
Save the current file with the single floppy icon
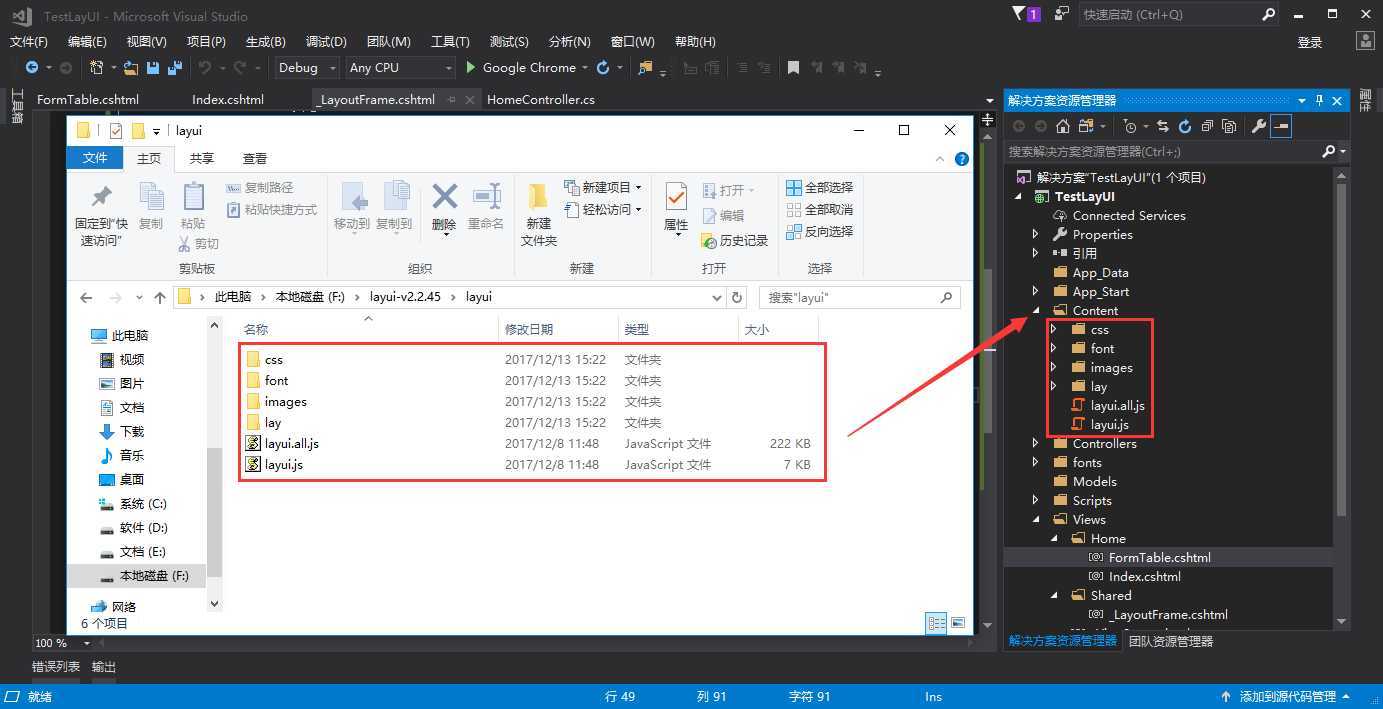coord(153,68)
